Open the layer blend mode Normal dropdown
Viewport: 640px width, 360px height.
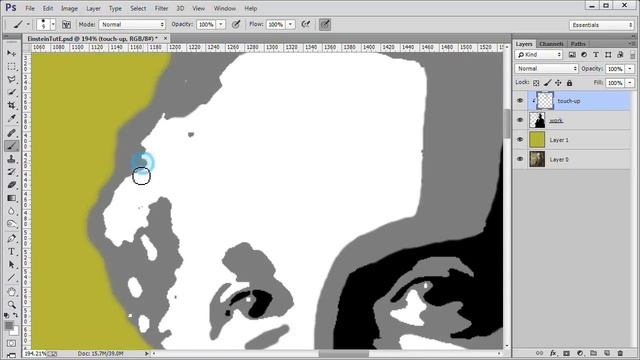tap(547, 69)
